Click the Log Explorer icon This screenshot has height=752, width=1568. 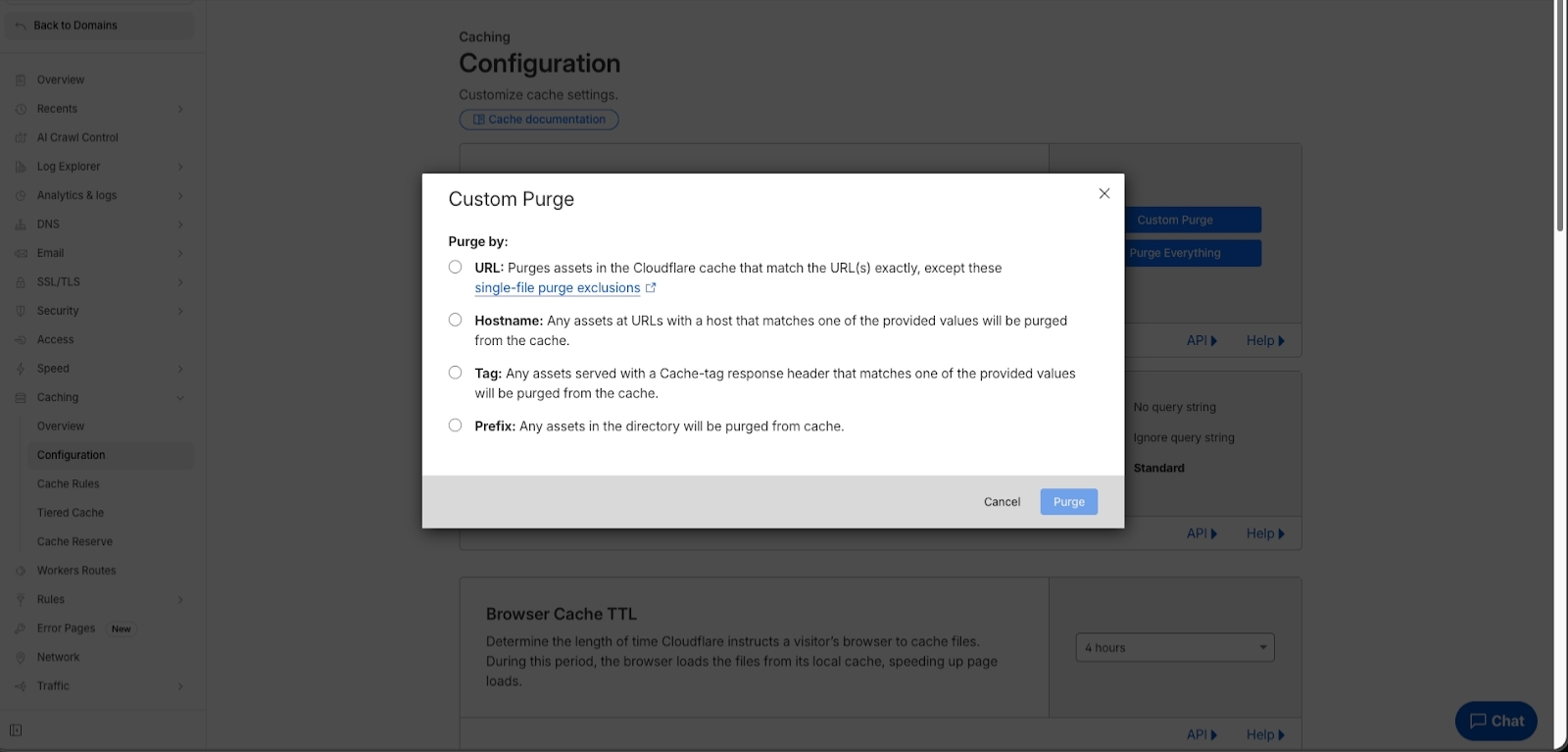(21, 167)
